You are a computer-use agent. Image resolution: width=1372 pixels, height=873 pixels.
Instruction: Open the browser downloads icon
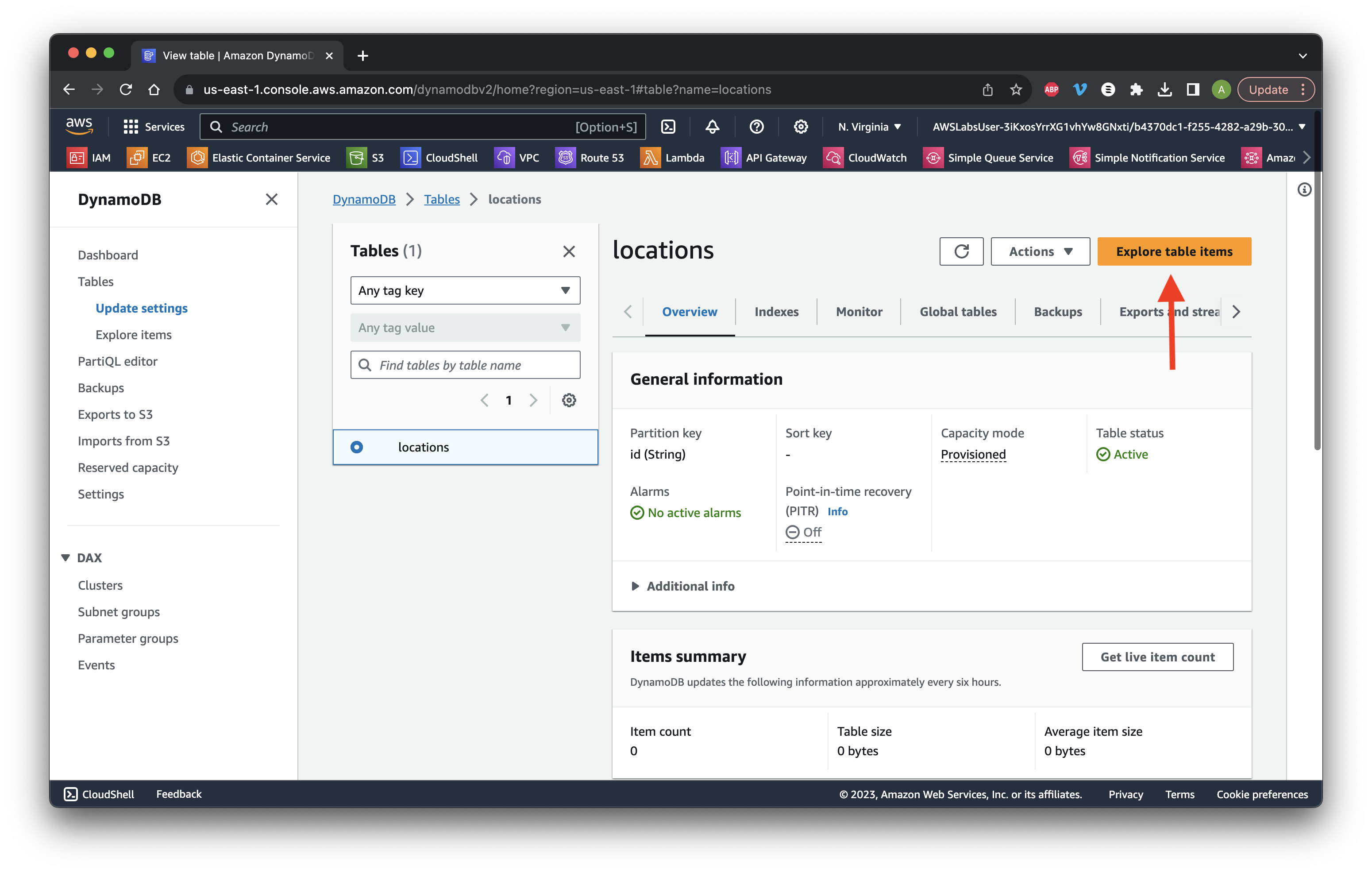pyautogui.click(x=1165, y=89)
